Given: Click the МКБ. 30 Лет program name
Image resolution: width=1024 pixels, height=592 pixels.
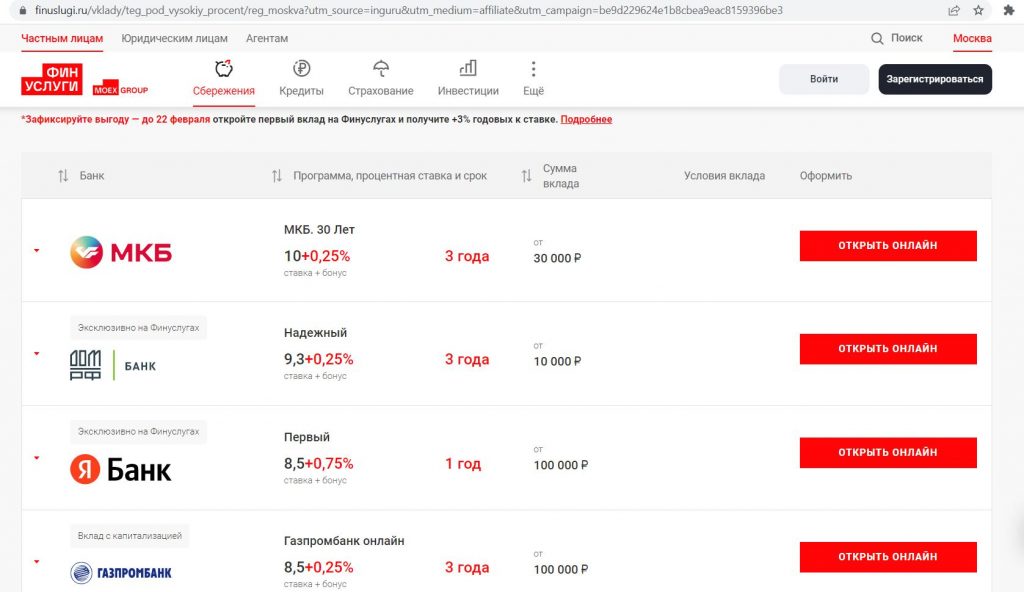Looking at the screenshot, I should point(319,229).
